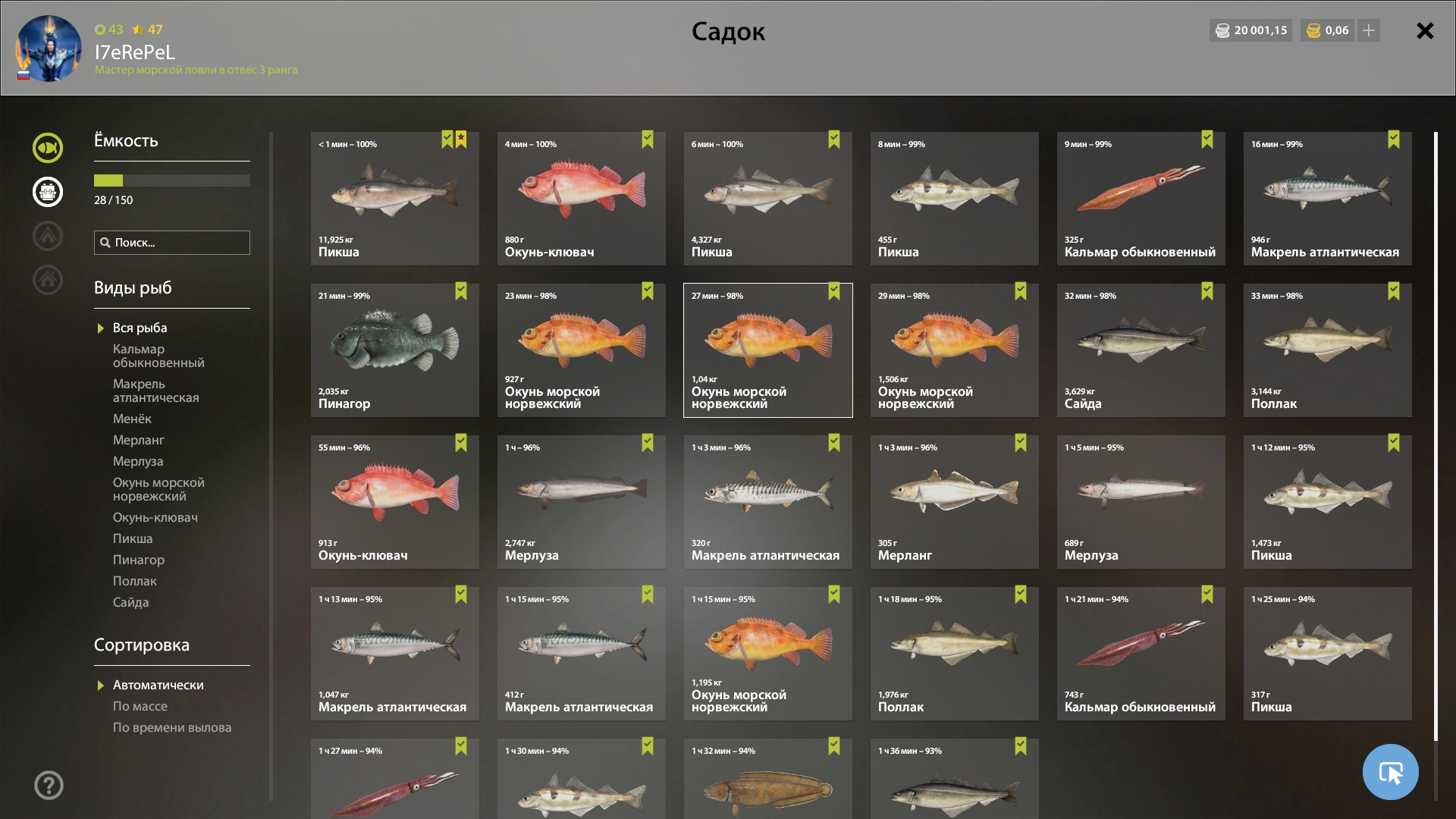The image size is (1456, 819).
Task: Click the fish list vertical scrollbar
Action: point(1436,437)
